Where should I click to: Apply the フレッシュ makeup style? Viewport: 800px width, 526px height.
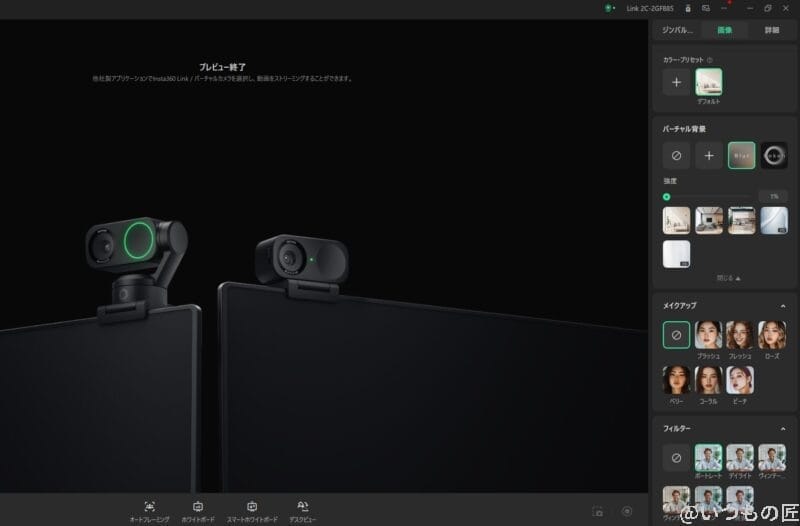(740, 335)
